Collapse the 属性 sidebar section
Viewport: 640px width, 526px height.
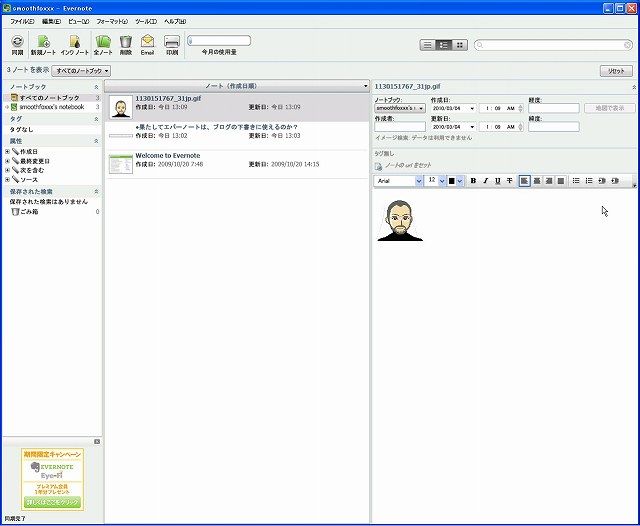pyautogui.click(x=96, y=141)
